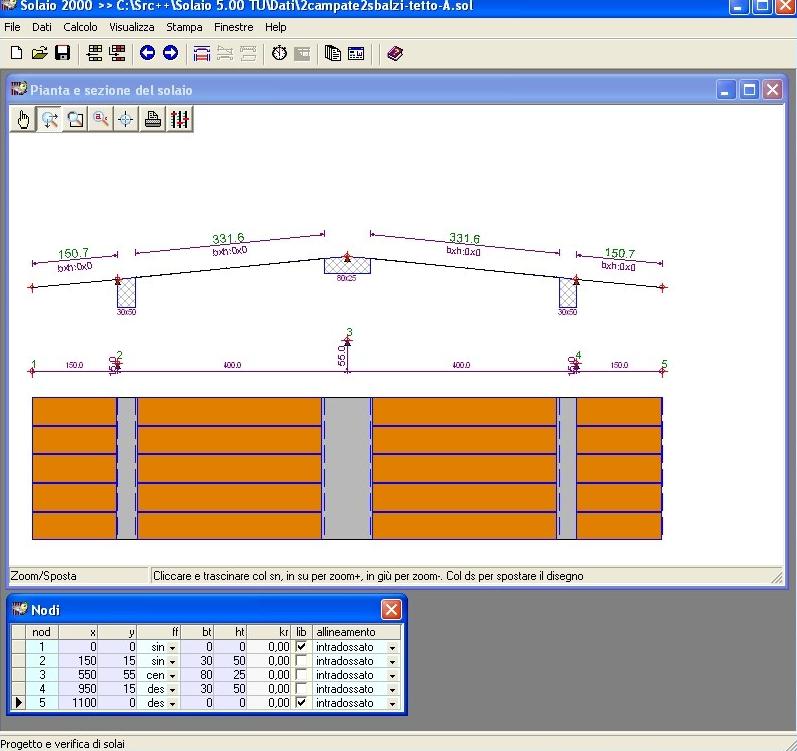Click the blue left arrow icon
Image resolution: width=797 pixels, height=751 pixels.
(x=148, y=53)
